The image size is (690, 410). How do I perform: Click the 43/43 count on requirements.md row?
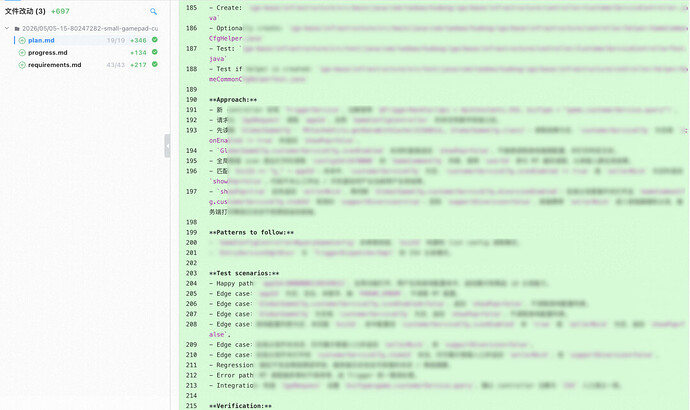pos(116,65)
